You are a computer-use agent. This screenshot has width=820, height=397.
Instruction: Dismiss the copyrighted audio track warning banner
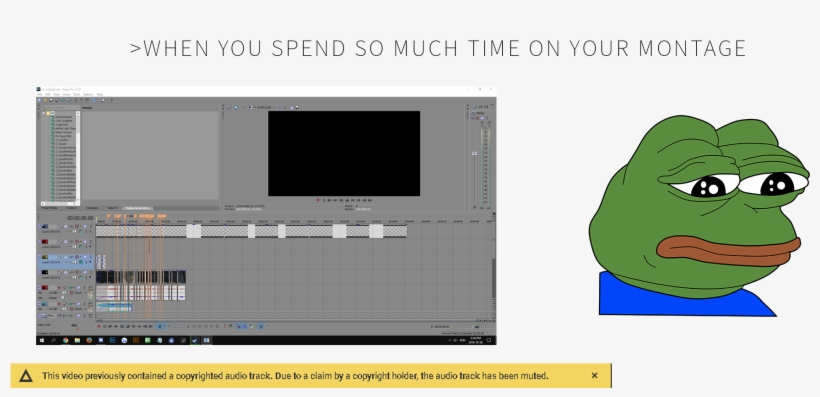[594, 376]
